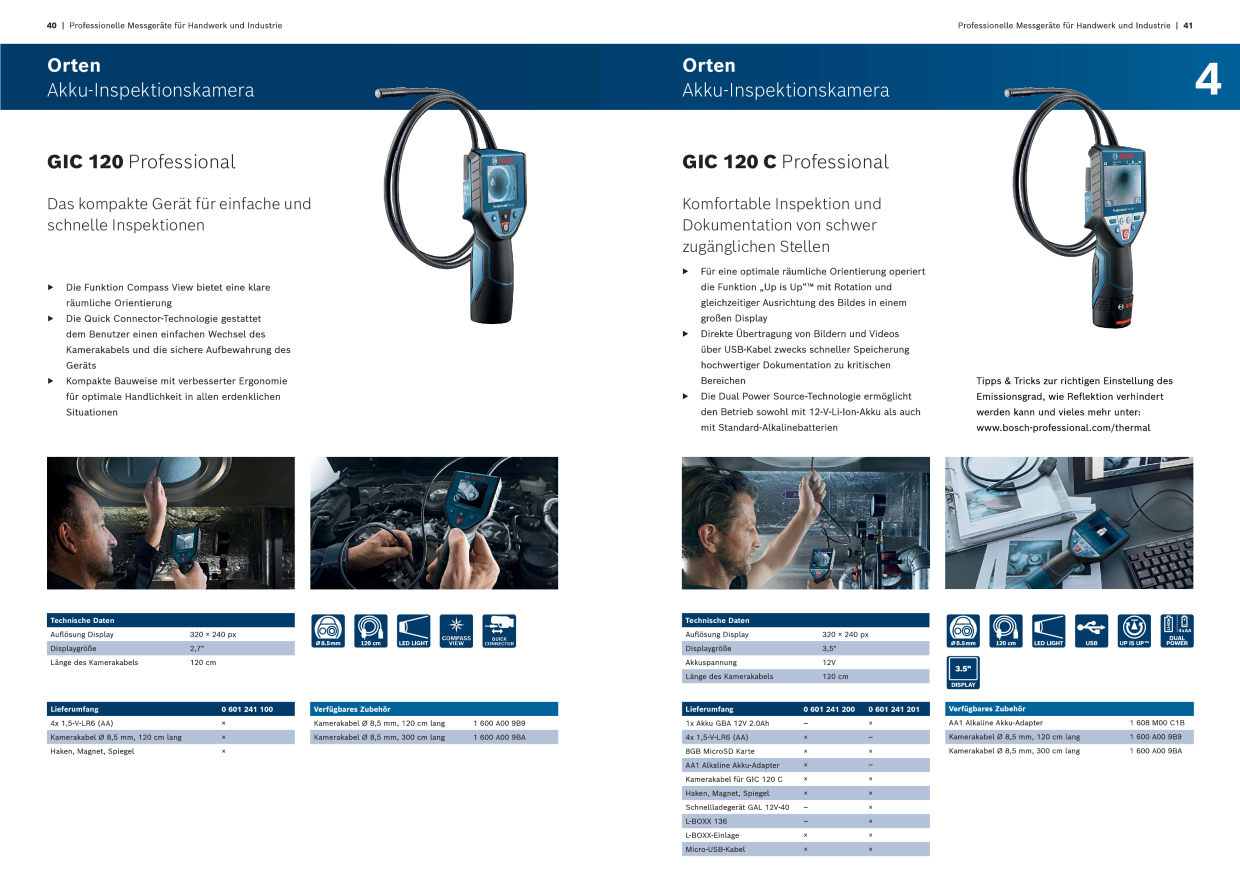Viewport: 1240px width, 876px height.
Task: Click 'L-BOXX 136' row
Action: tap(806, 821)
